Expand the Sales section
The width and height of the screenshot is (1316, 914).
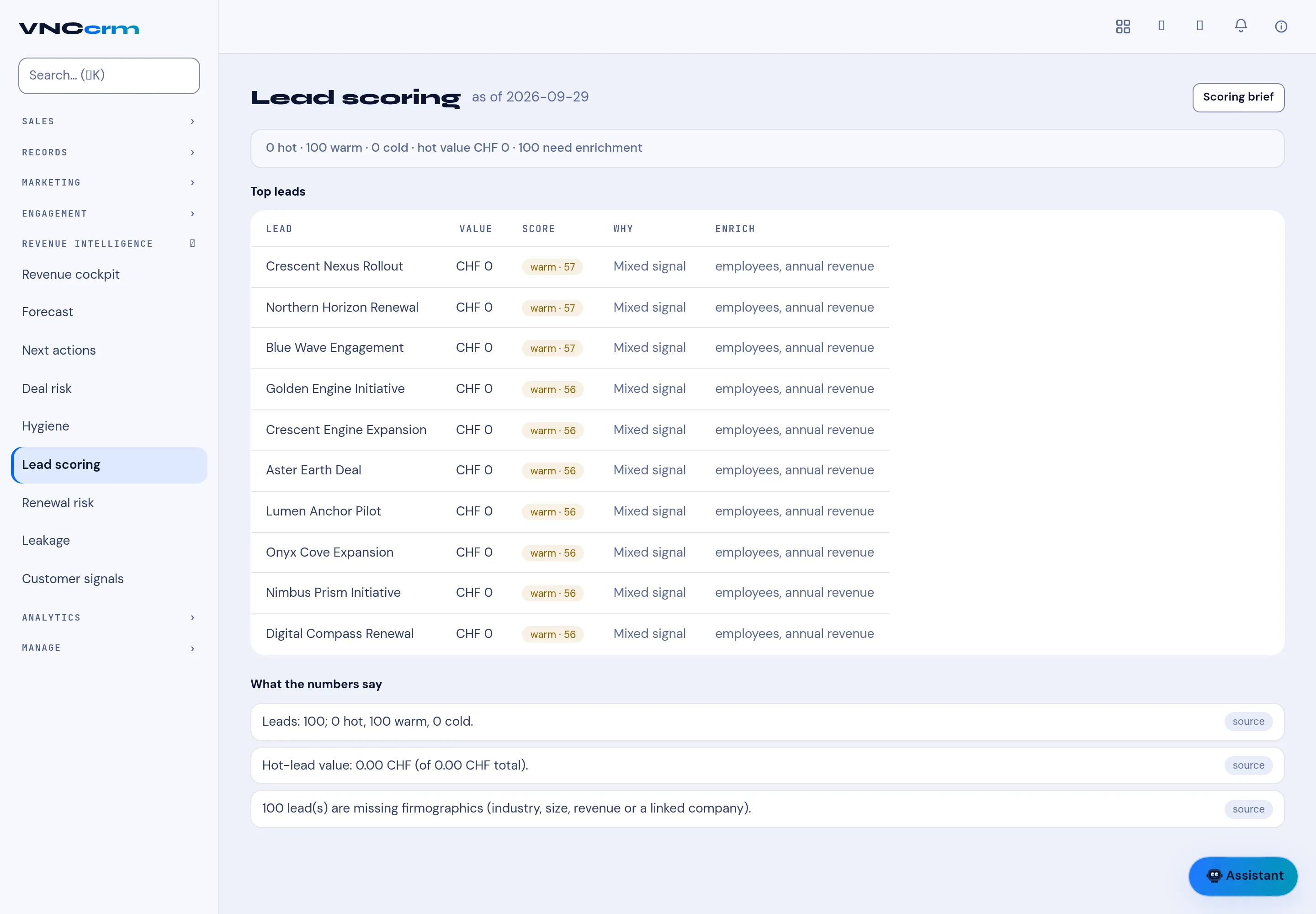tap(109, 122)
